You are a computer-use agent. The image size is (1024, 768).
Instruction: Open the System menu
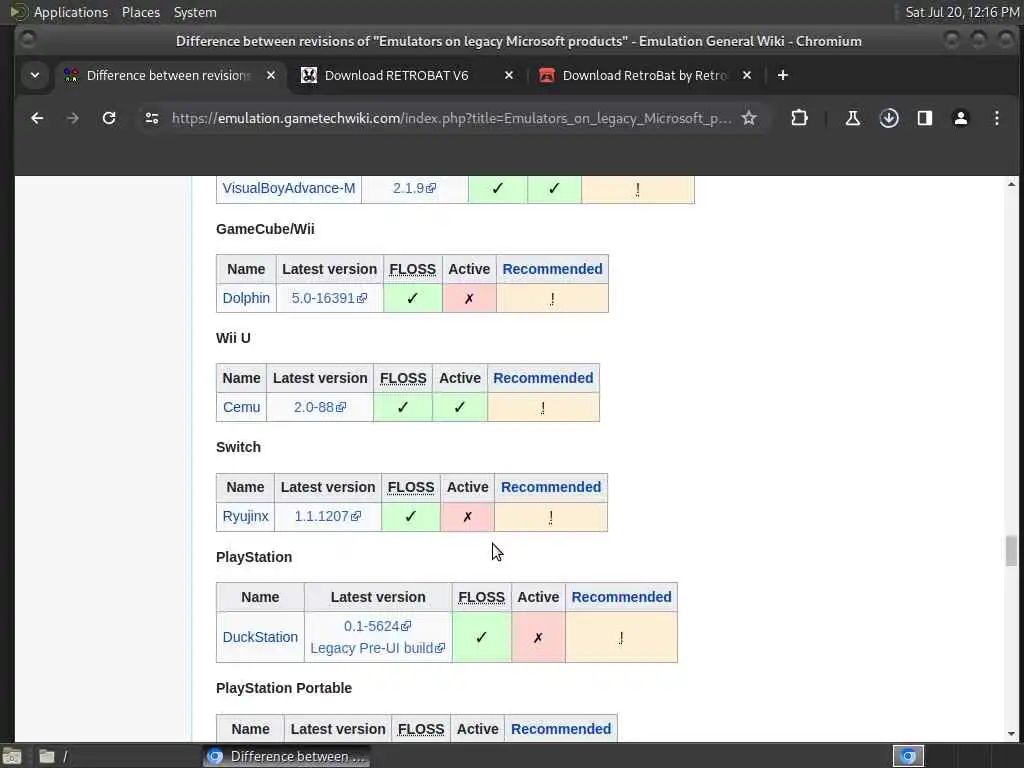(195, 12)
